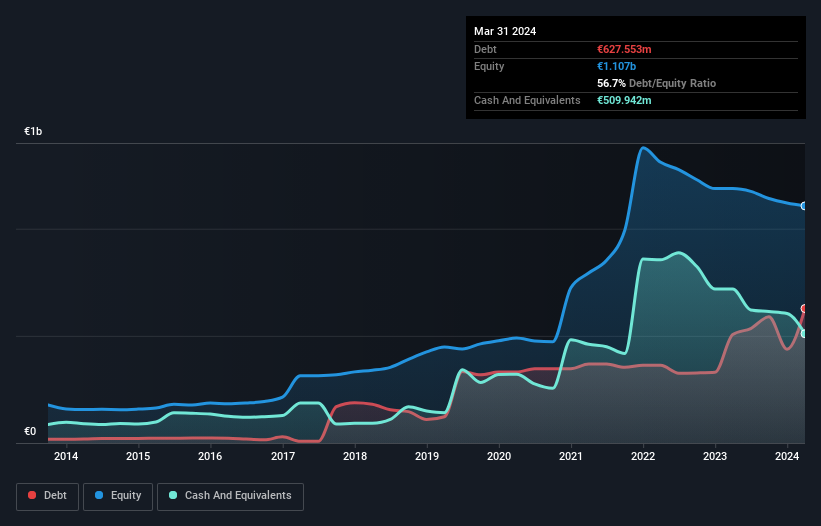The image size is (821, 526).
Task: Click the €509.942m cash value
Action: [624, 100]
